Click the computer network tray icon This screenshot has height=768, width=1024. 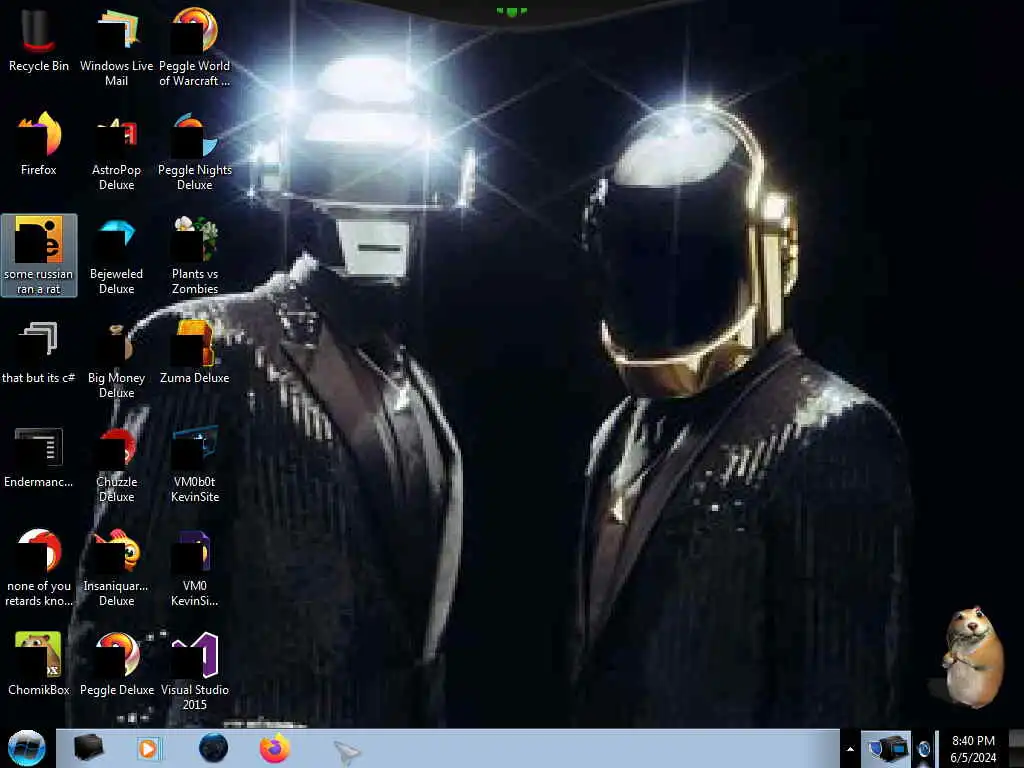886,748
